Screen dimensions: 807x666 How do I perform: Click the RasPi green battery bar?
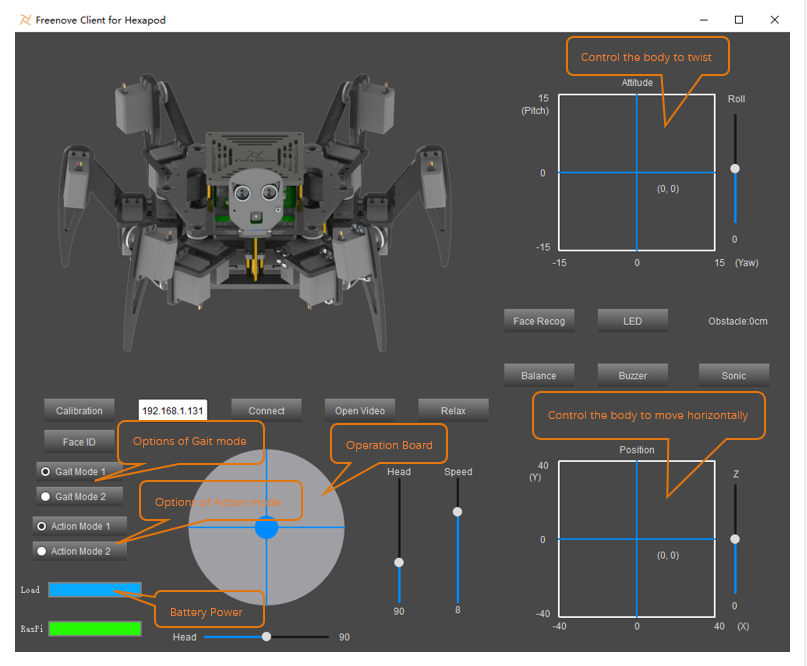point(95,628)
